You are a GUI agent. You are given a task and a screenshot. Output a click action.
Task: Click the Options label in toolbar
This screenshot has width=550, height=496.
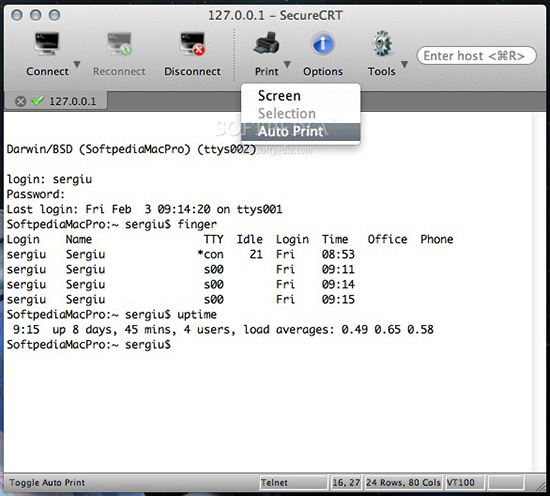323,71
